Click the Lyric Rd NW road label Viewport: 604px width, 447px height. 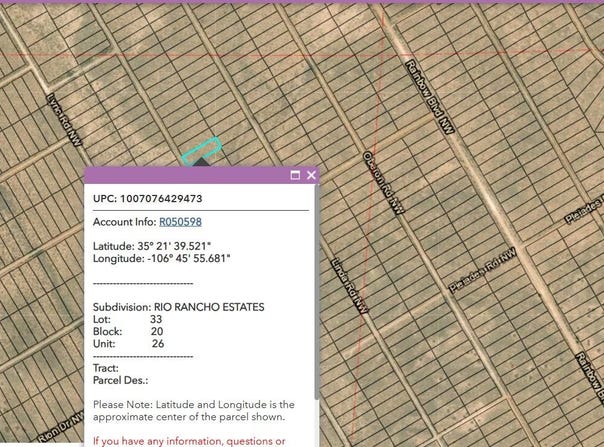pyautogui.click(x=64, y=120)
